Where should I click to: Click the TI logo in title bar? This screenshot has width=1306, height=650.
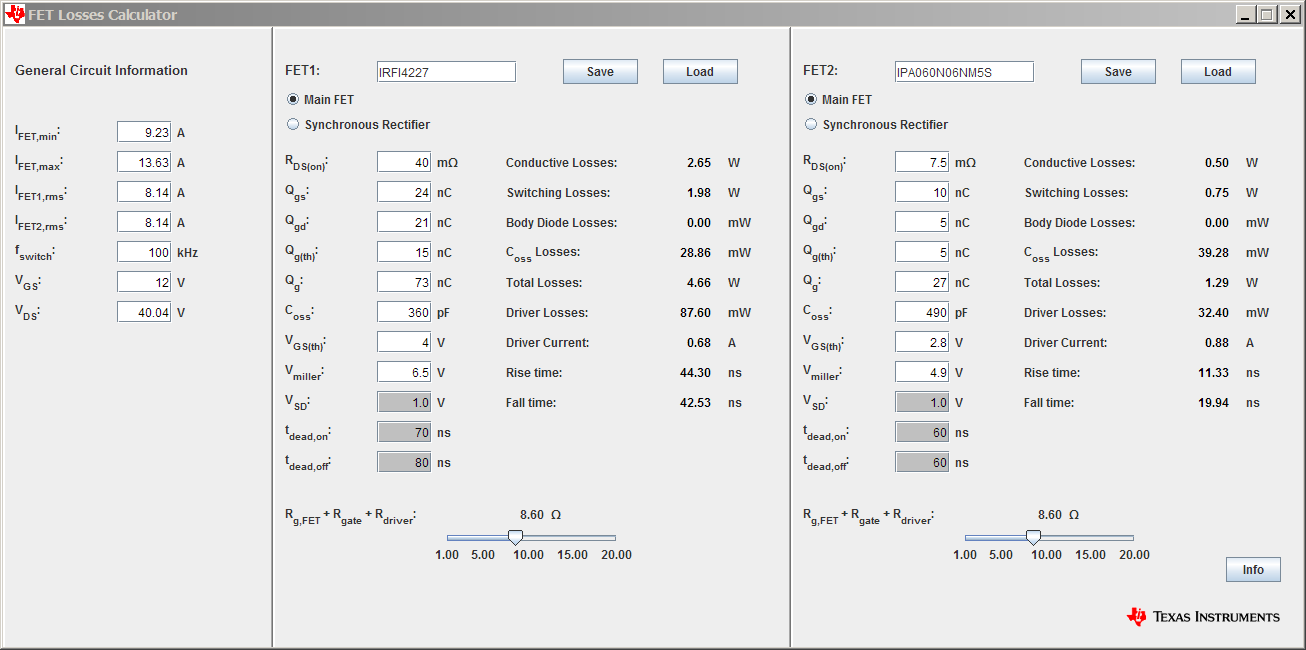click(x=14, y=14)
